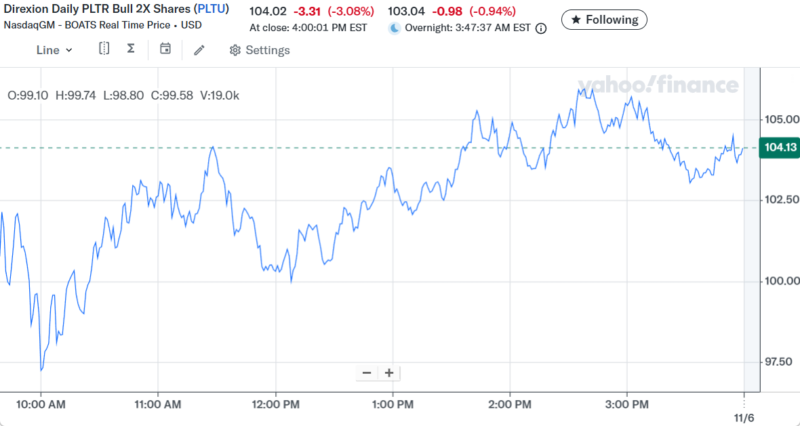Click the comparison columns icon

click(x=104, y=49)
